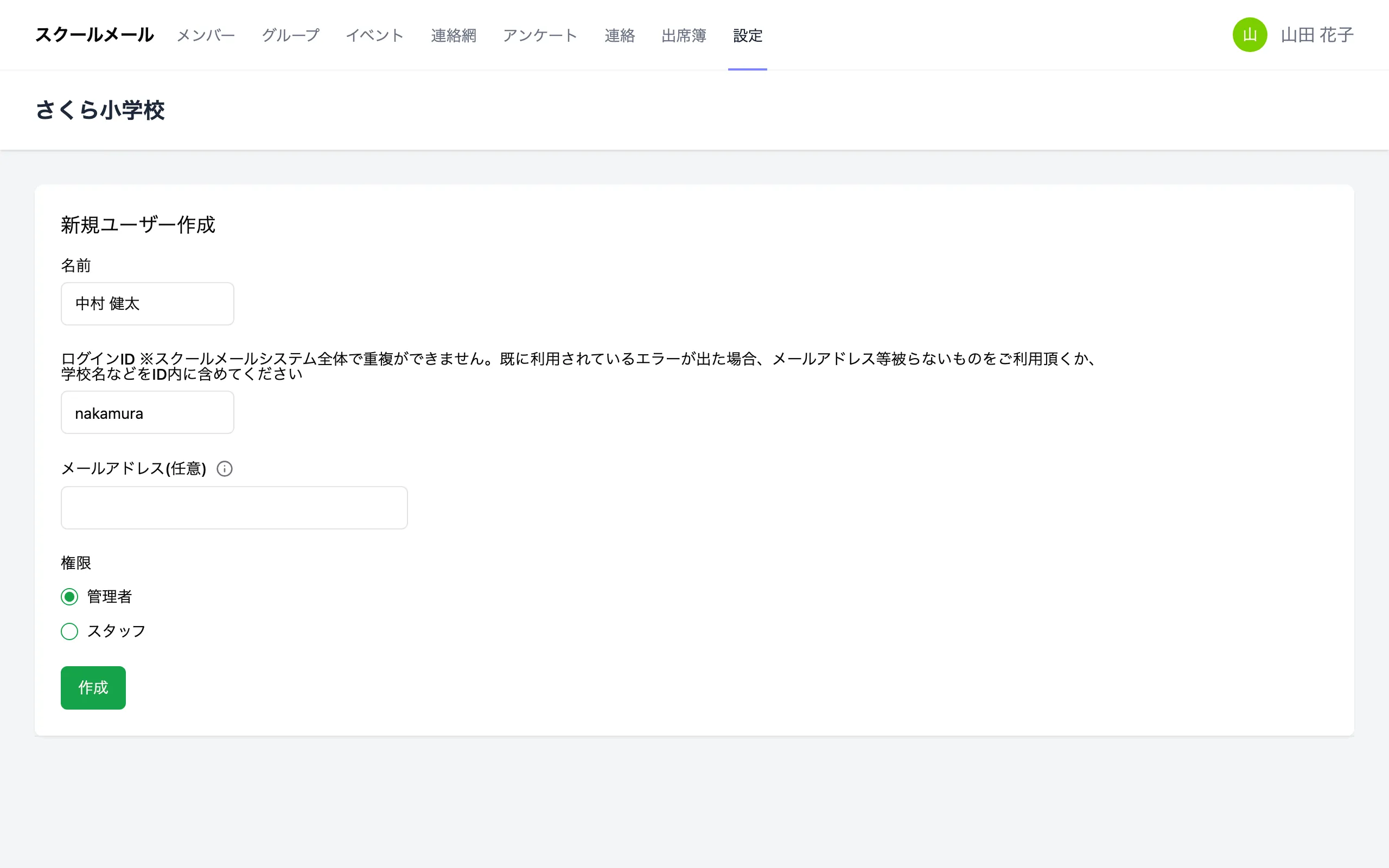Click the empty メールアドレス input field
The width and height of the screenshot is (1389, 868).
point(234,508)
